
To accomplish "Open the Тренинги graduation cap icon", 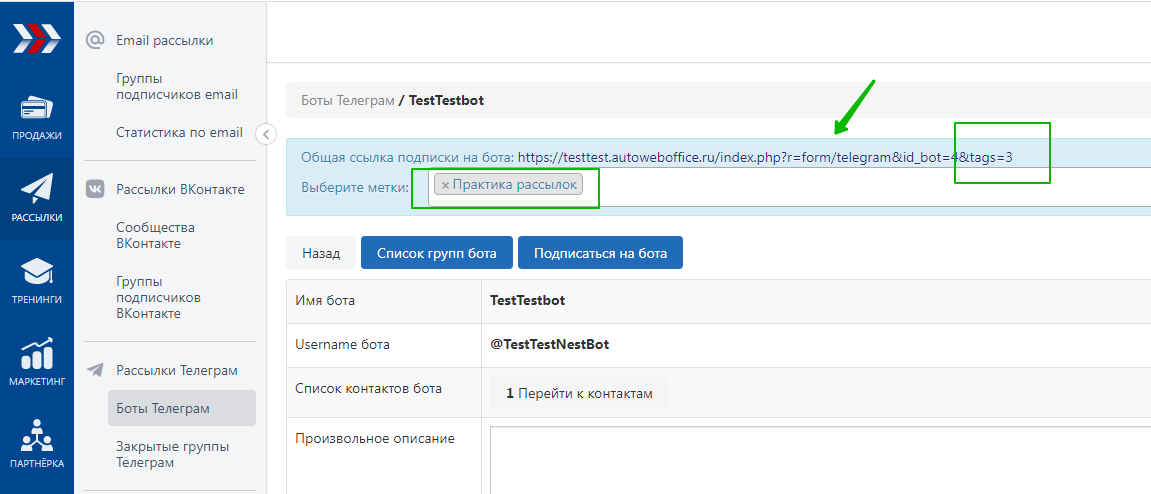I will tap(37, 271).
